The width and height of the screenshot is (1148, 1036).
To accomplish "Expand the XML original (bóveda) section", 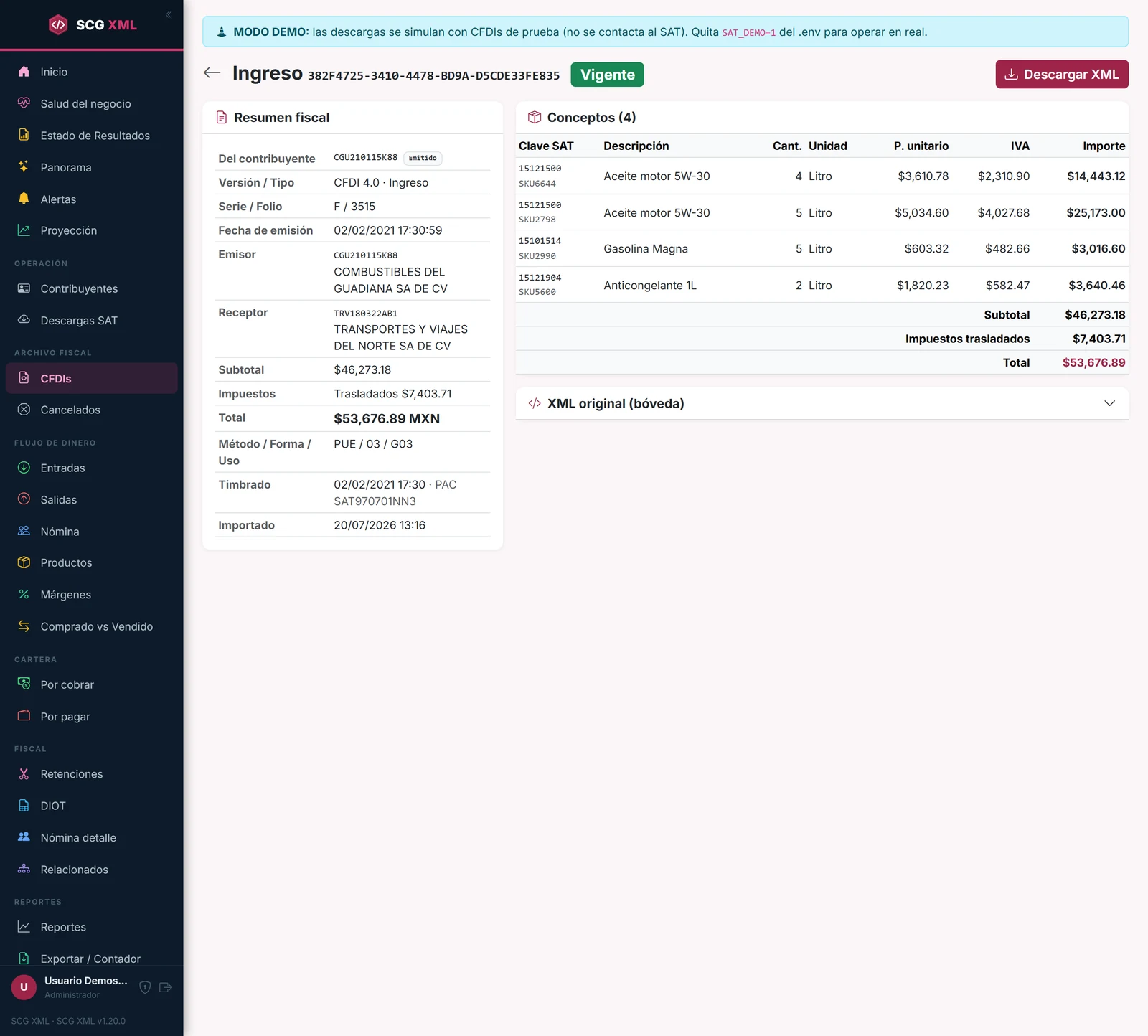I will click(822, 403).
